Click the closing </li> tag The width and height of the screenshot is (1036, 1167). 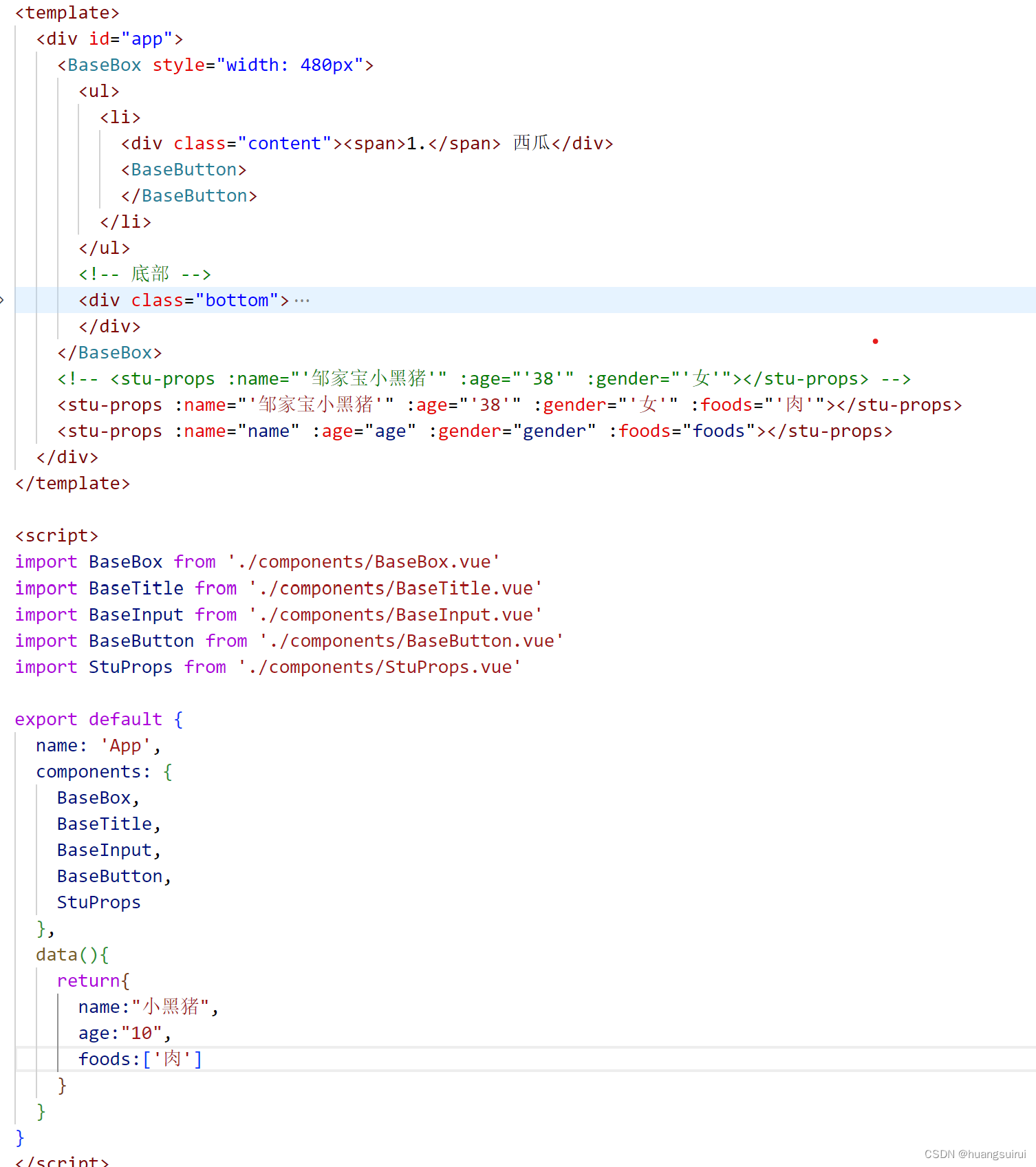point(125,222)
